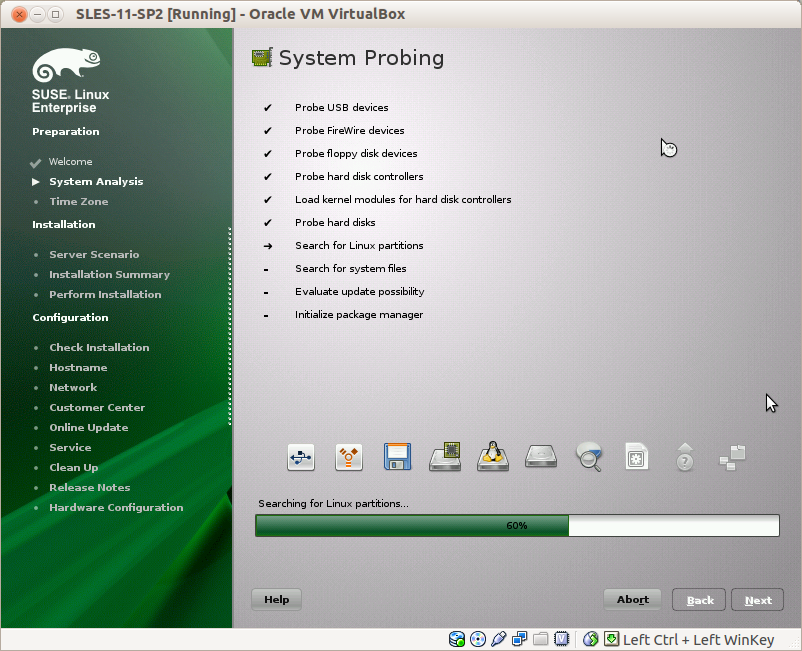This screenshot has height=651, width=802.
Task: Click the "Left Ctrl + Left WinKey" host key text
Action: coord(699,640)
